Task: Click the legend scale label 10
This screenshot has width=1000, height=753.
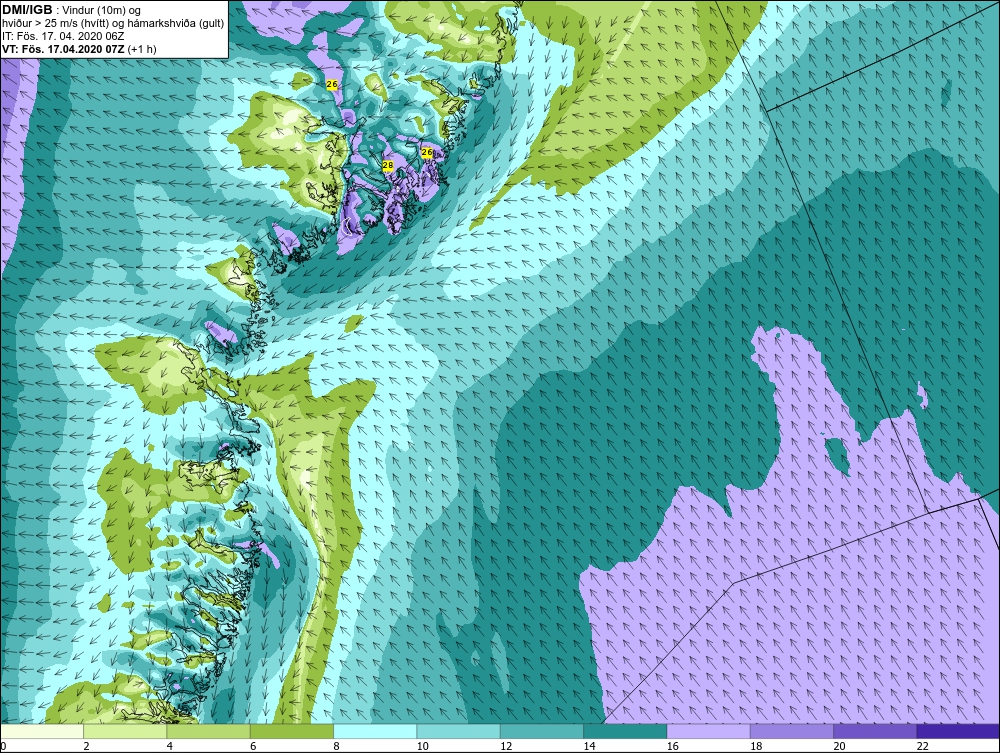Action: 422,746
